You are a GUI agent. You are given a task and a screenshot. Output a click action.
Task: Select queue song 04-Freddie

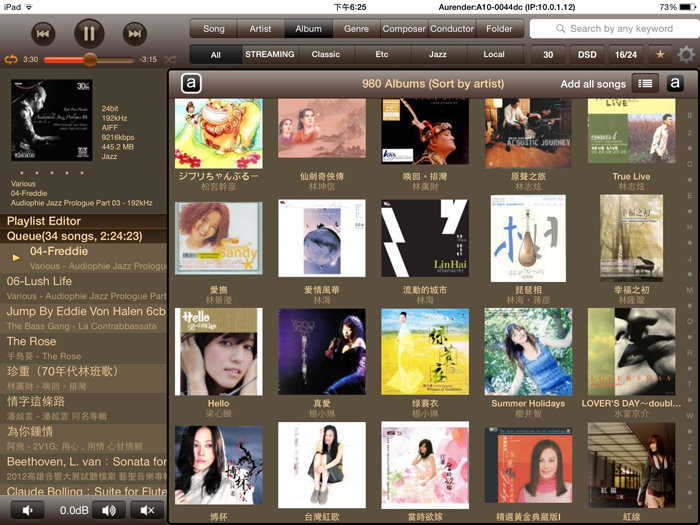pyautogui.click(x=83, y=258)
